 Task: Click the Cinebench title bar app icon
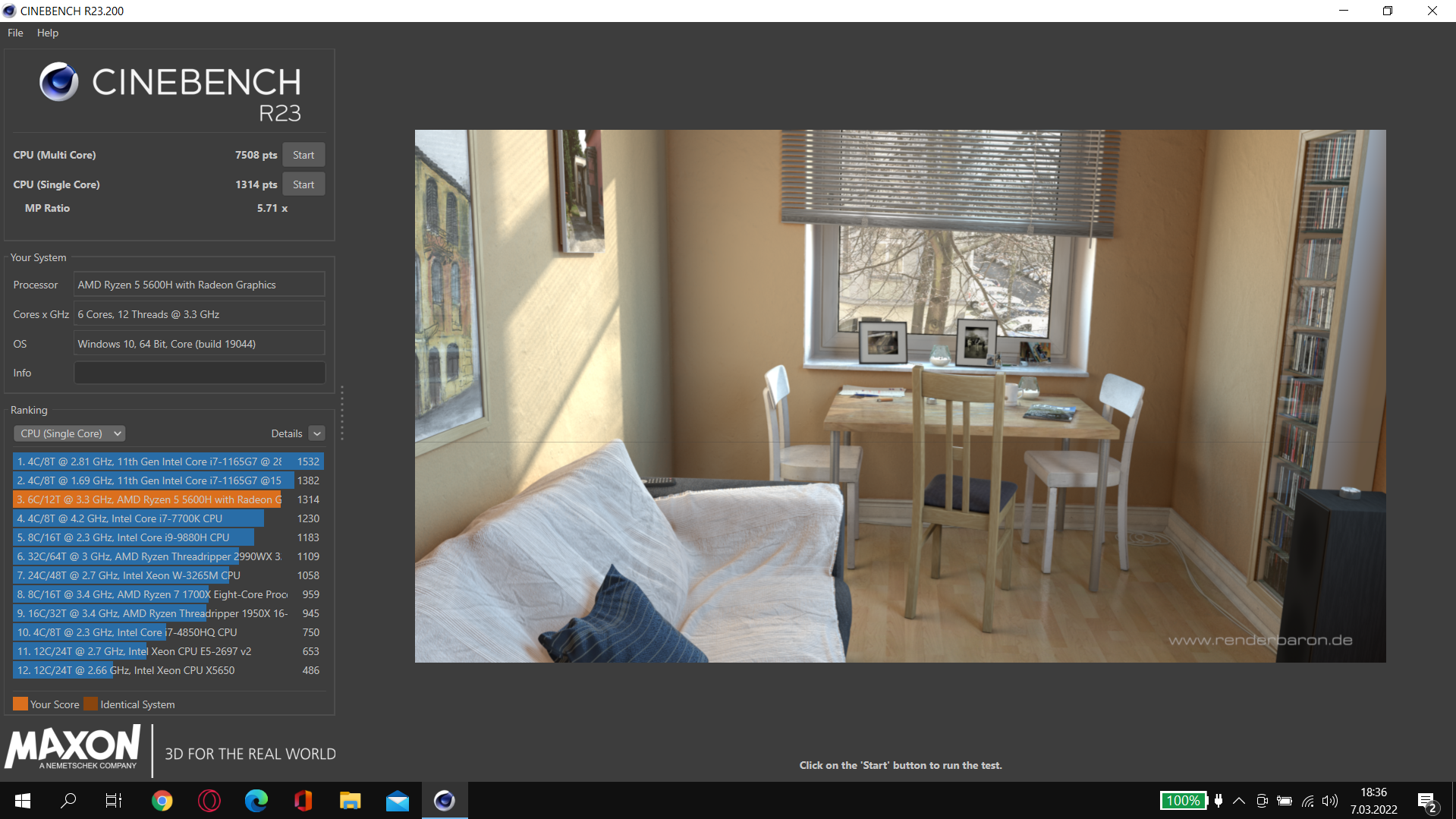click(x=9, y=11)
